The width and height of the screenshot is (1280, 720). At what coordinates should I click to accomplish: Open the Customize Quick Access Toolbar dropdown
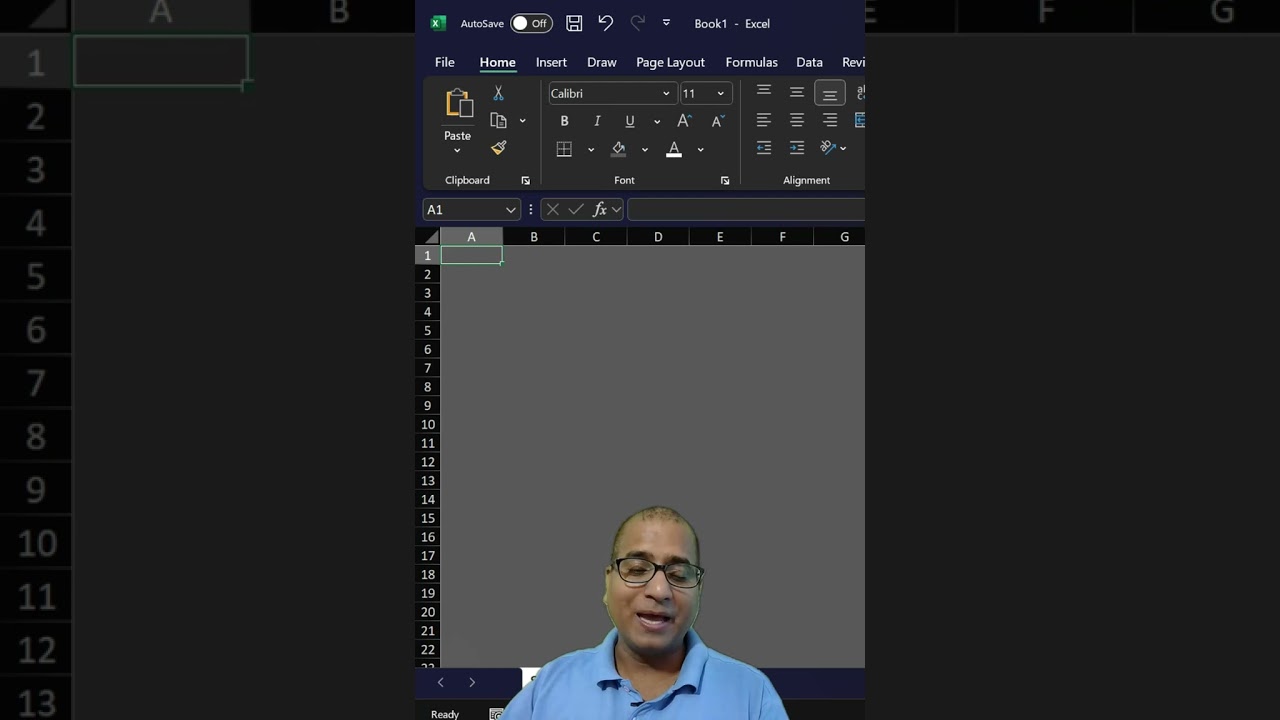666,23
